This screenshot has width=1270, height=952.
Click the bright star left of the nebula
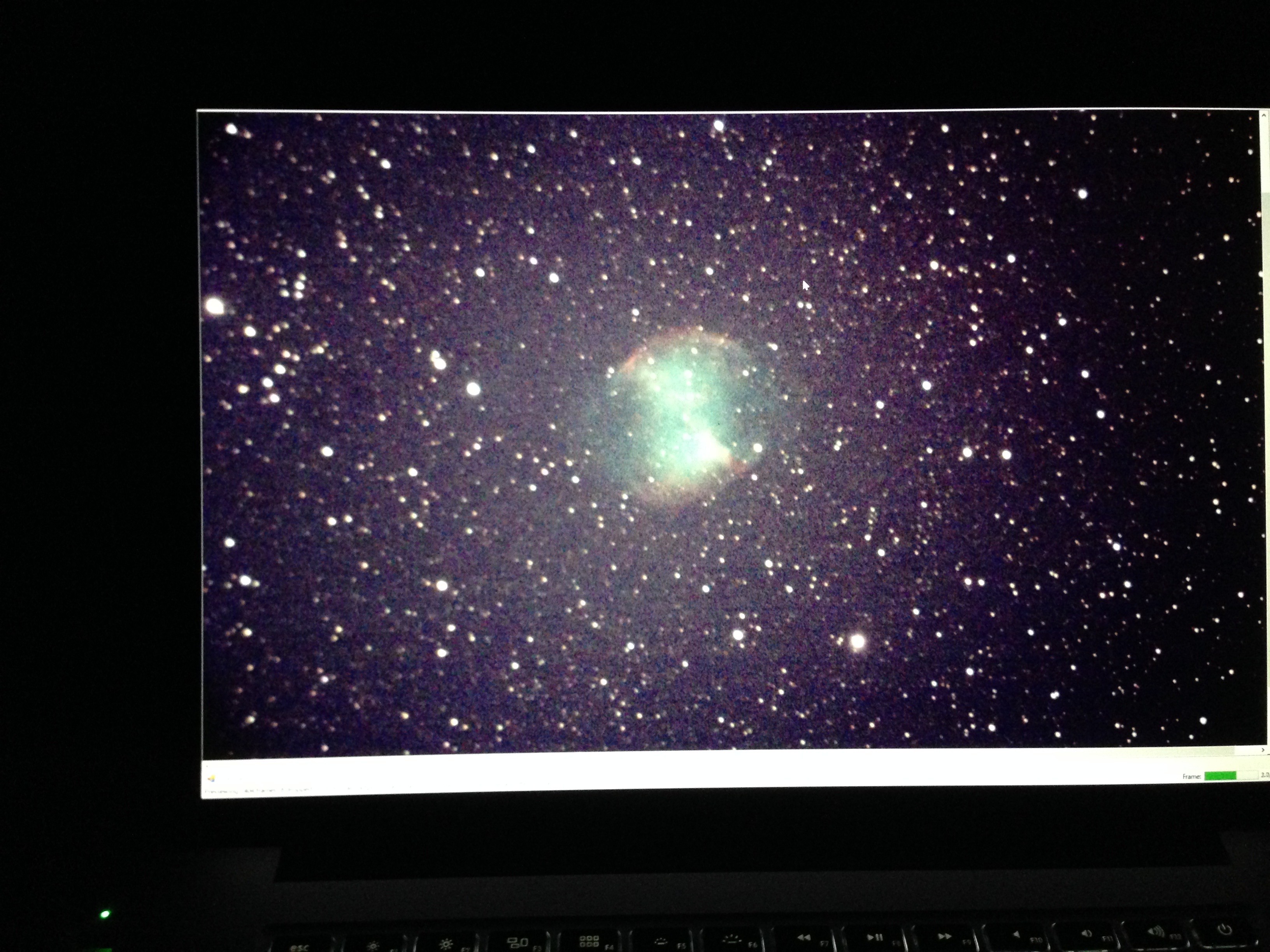pyautogui.click(x=473, y=389)
